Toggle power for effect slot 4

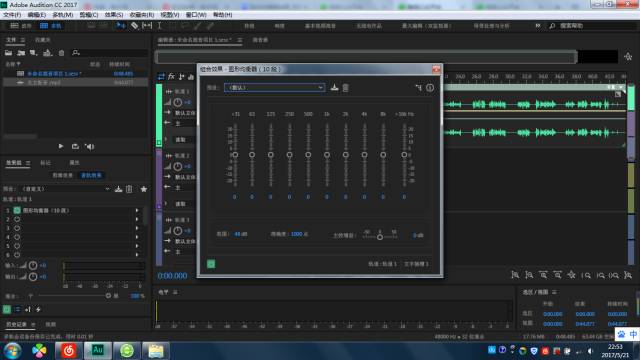click(17, 237)
